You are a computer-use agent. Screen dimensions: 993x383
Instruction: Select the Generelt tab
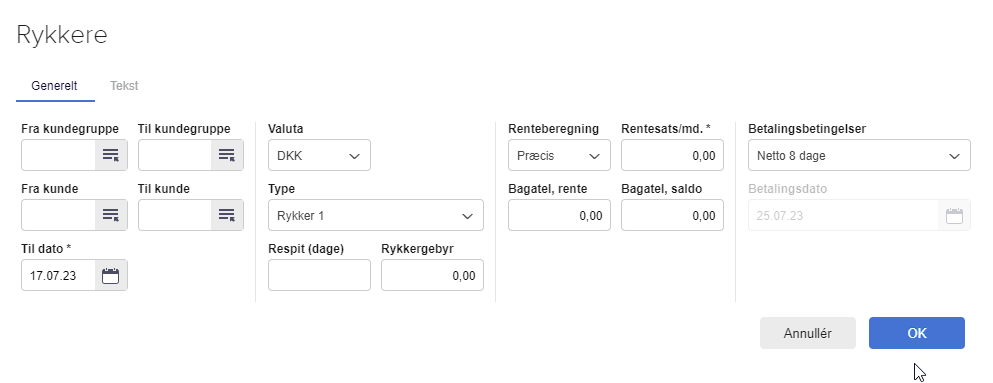[54, 86]
